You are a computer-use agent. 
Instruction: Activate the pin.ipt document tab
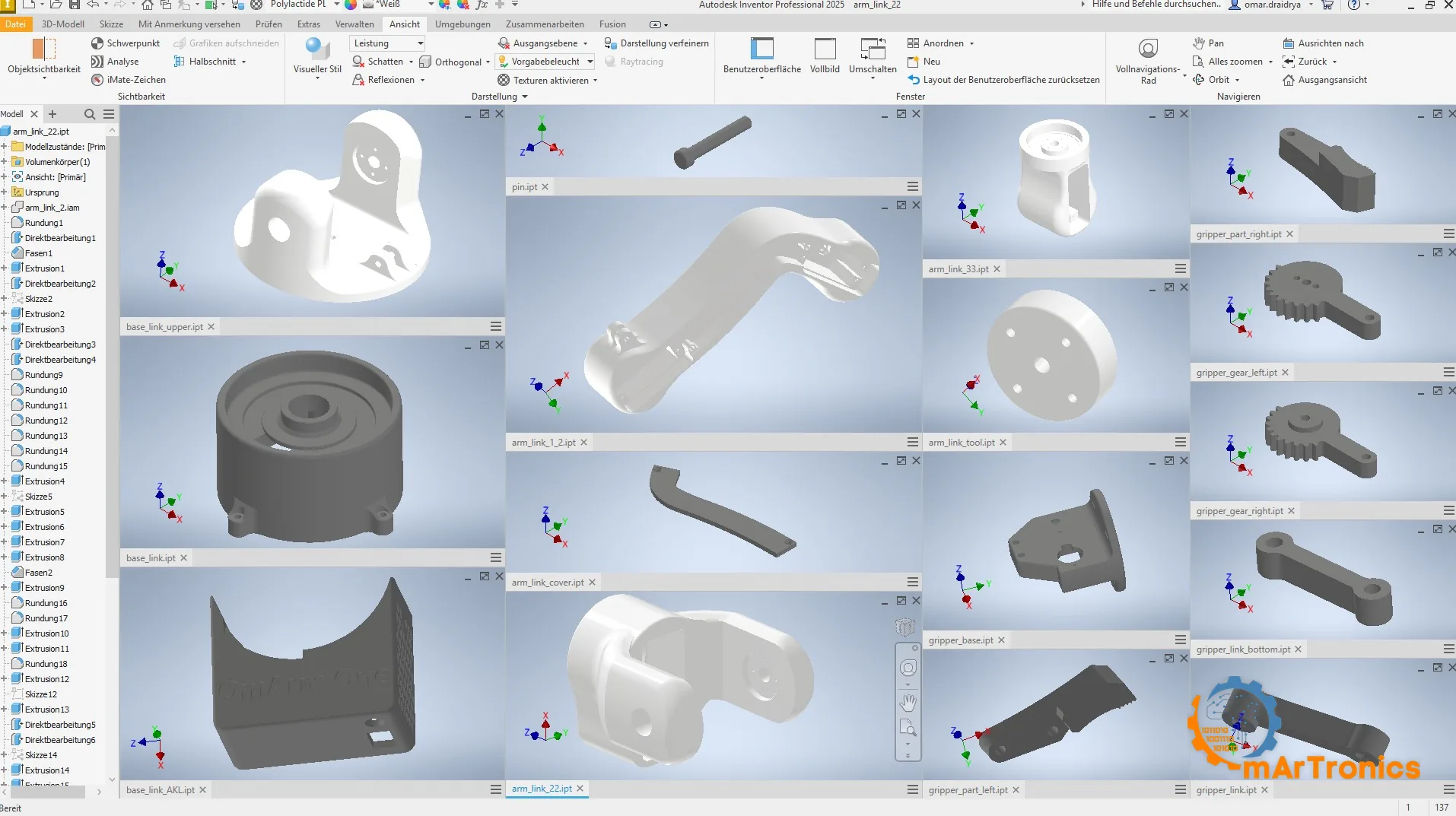[524, 187]
